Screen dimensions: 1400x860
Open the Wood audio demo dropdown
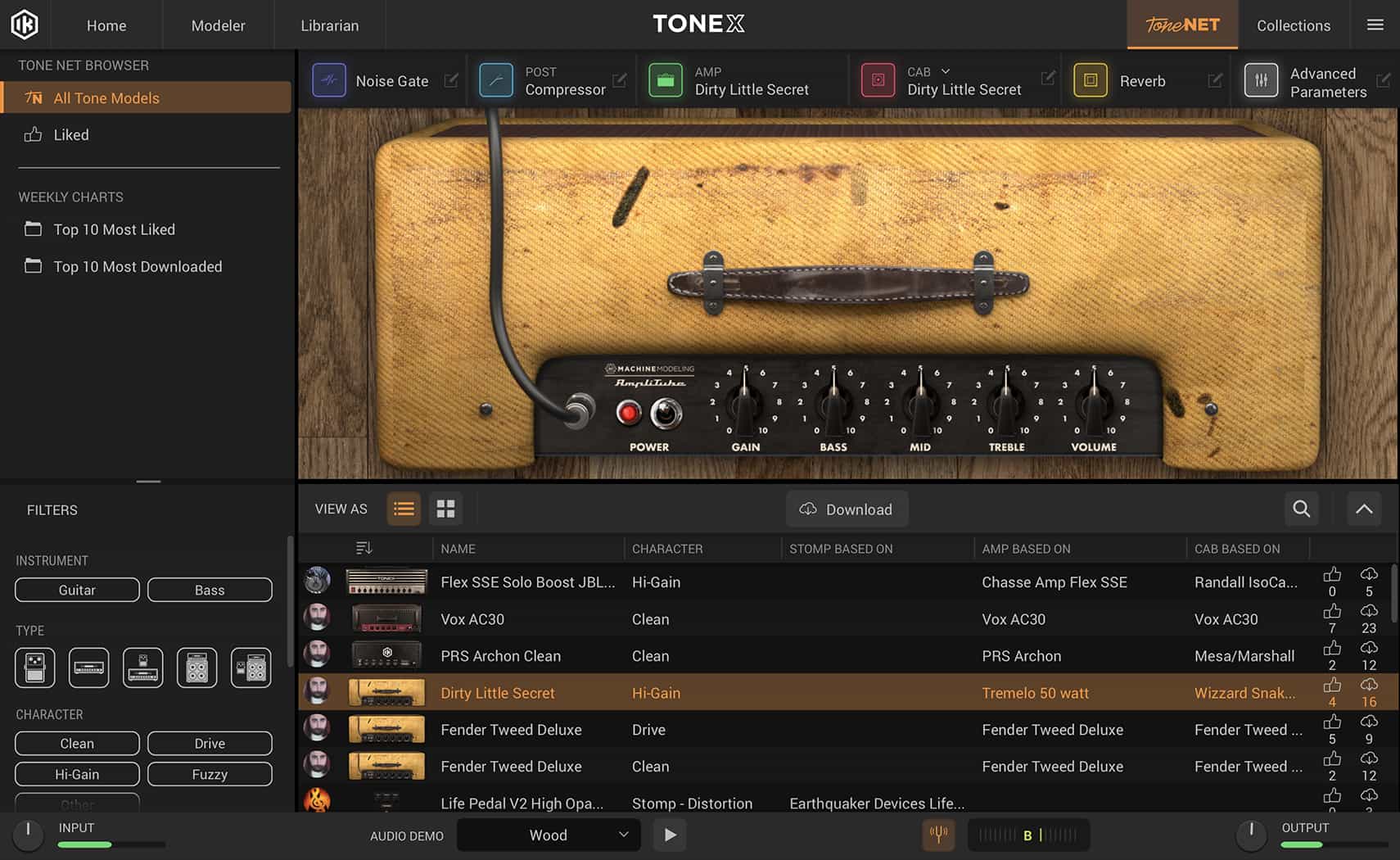pos(548,835)
